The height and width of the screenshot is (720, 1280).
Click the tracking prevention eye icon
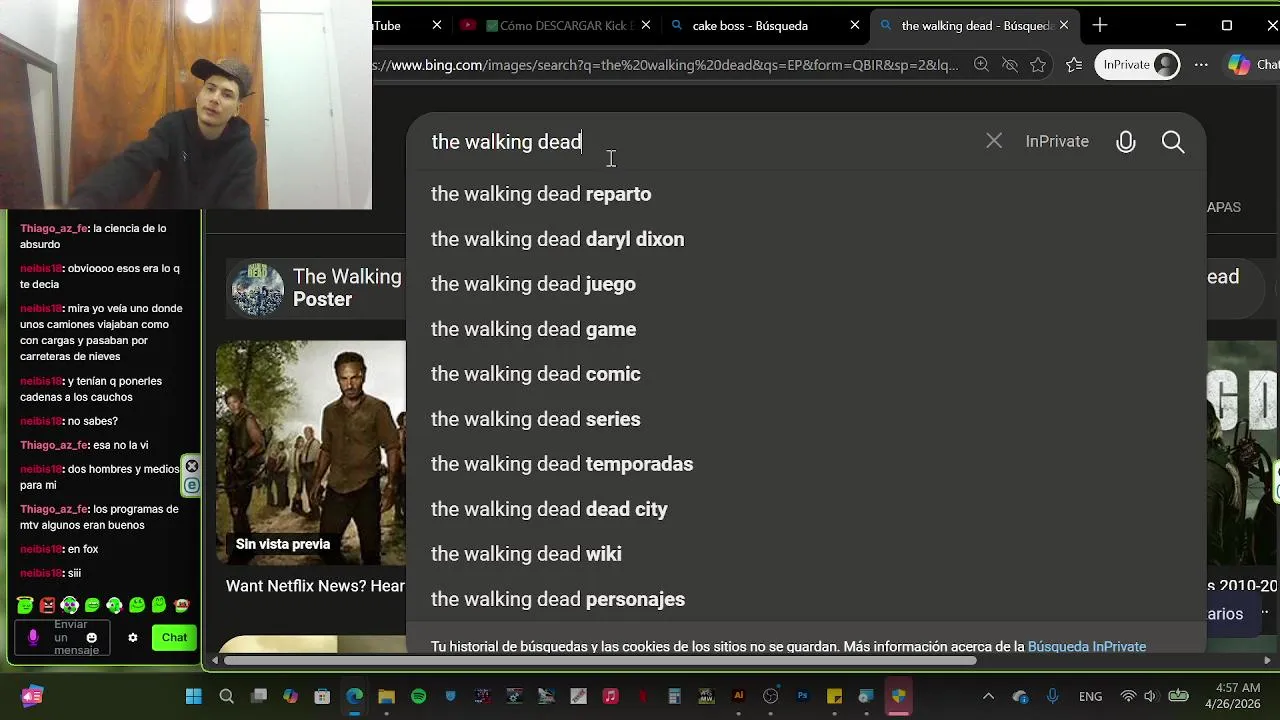click(x=1010, y=65)
